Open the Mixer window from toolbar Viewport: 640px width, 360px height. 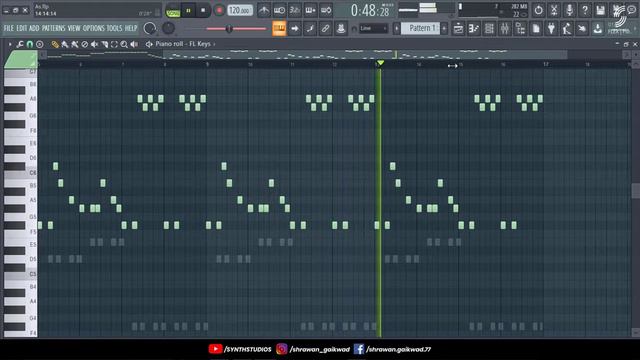click(505, 29)
